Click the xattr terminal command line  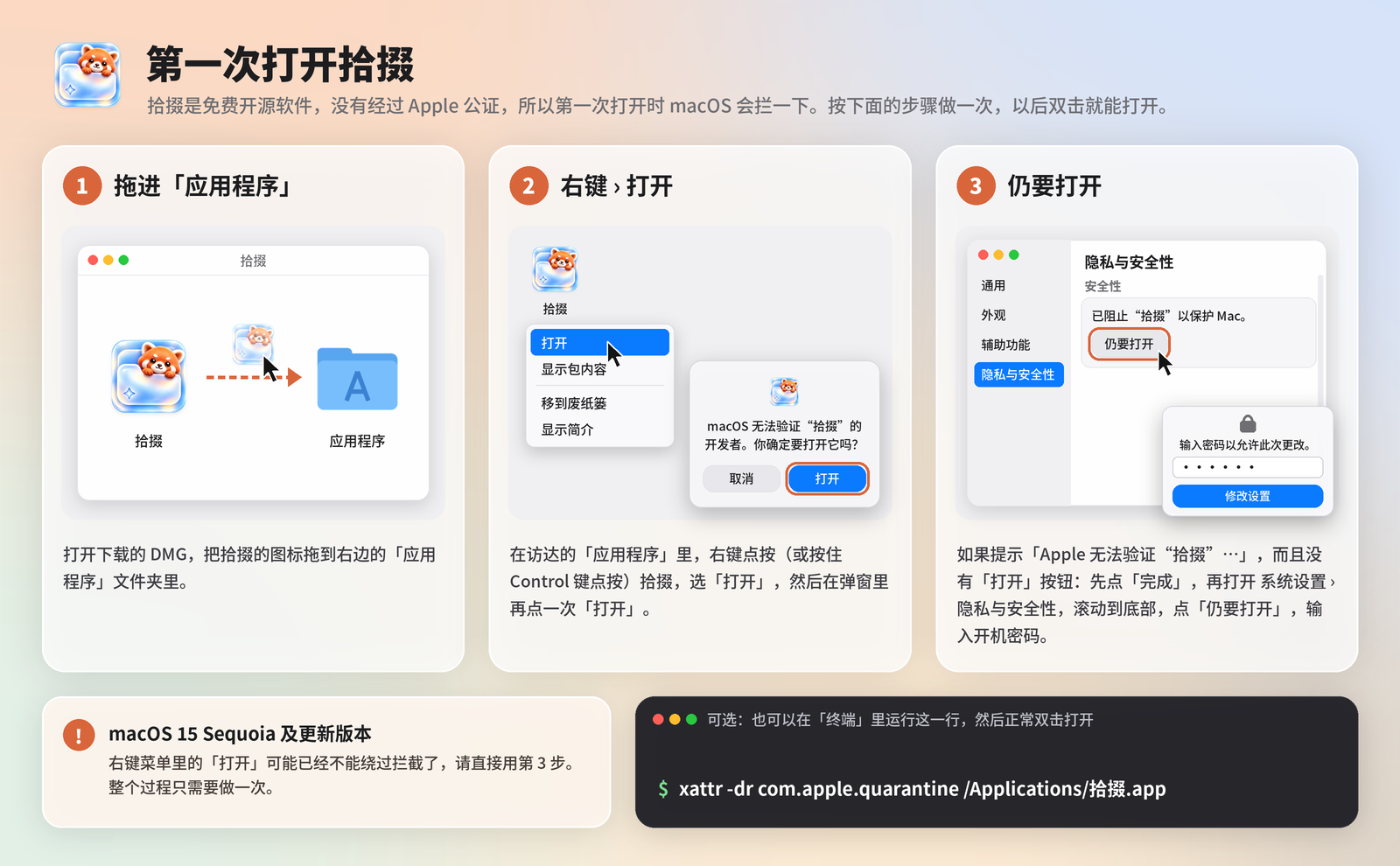(x=922, y=789)
